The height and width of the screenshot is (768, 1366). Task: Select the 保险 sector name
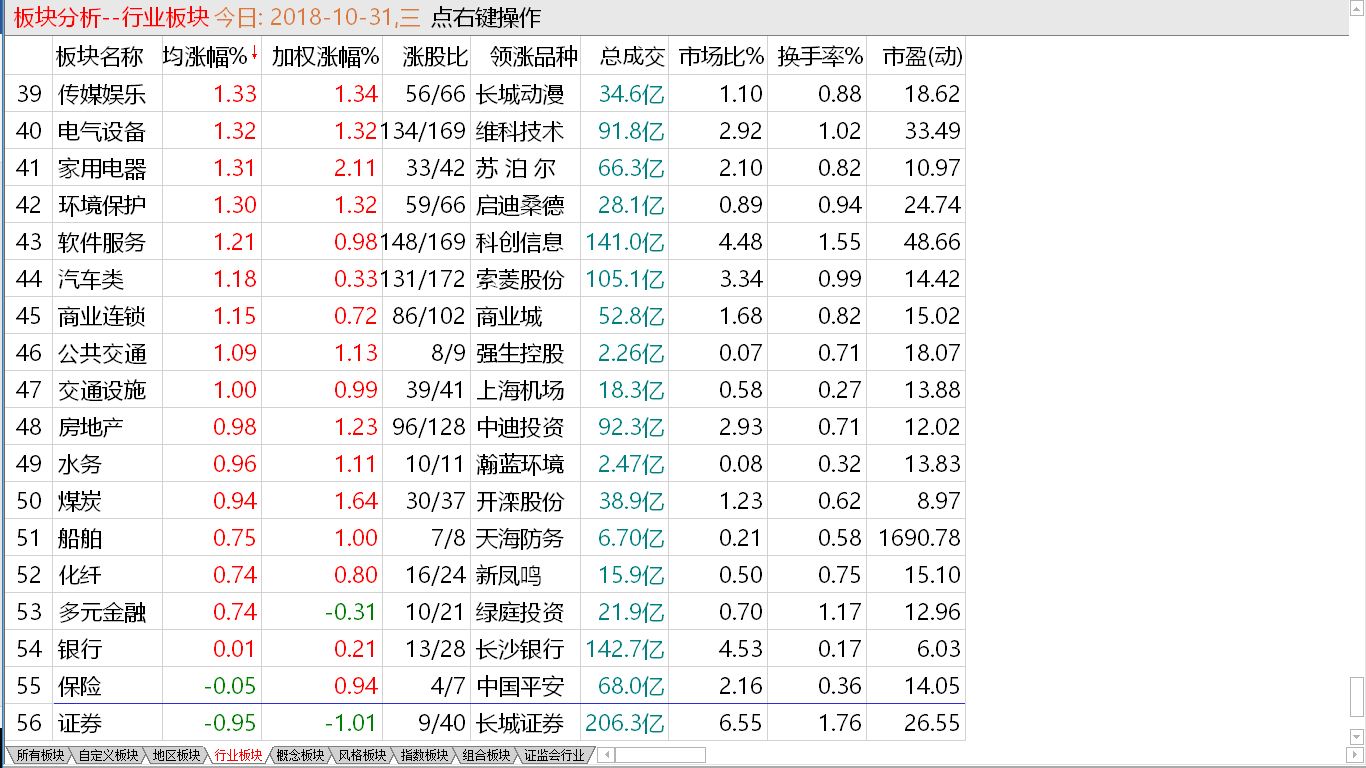(x=80, y=686)
